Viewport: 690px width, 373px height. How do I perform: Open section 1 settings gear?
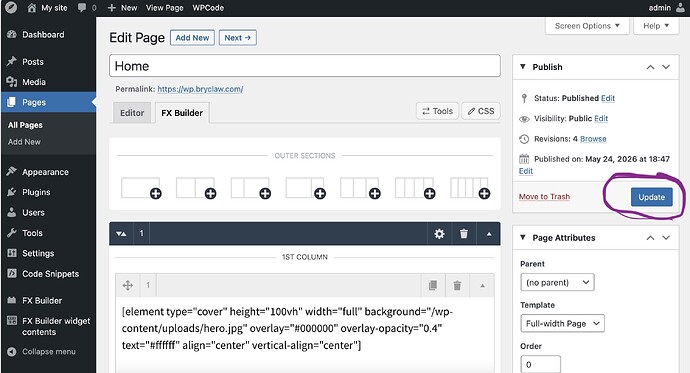click(439, 234)
